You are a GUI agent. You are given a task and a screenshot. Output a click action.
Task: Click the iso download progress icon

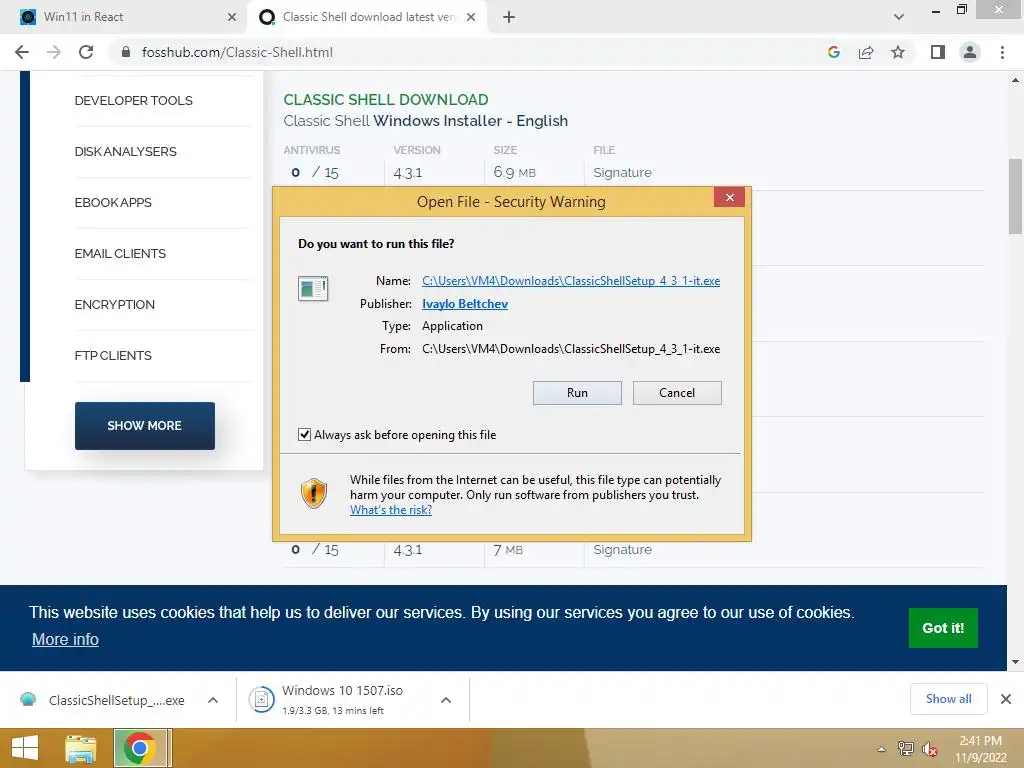[261, 700]
